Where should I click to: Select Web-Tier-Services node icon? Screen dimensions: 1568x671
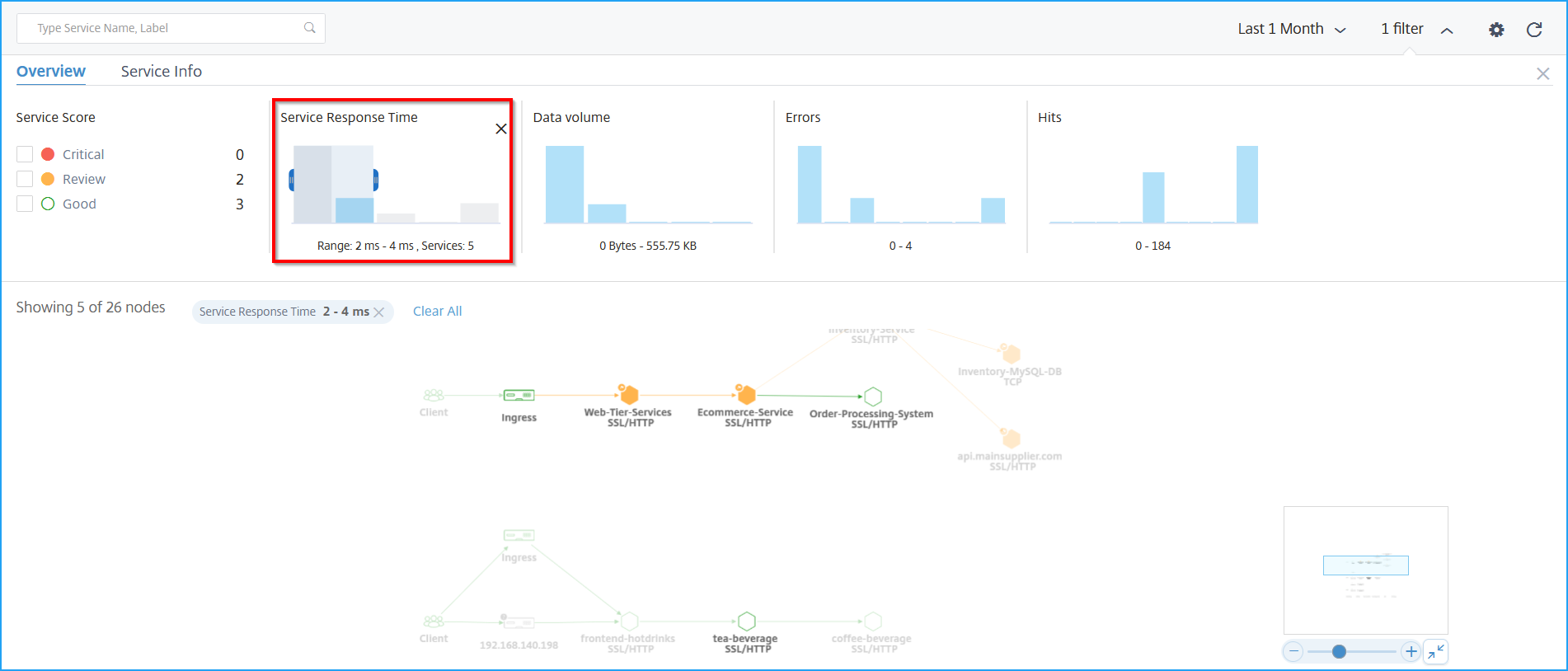(x=628, y=395)
